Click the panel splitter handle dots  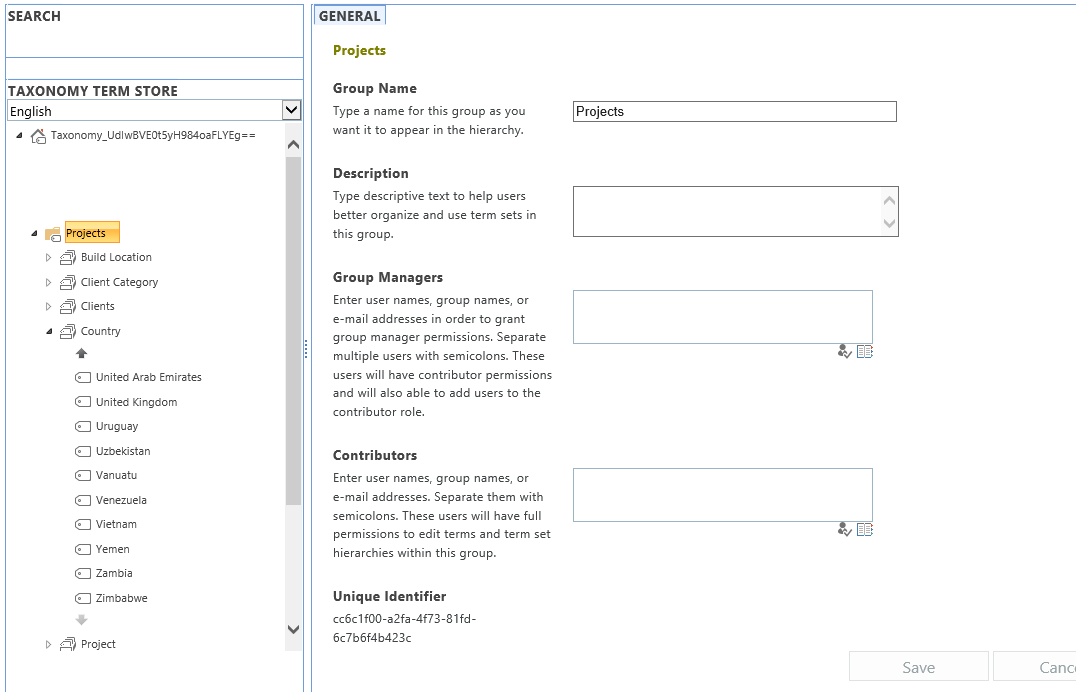306,349
